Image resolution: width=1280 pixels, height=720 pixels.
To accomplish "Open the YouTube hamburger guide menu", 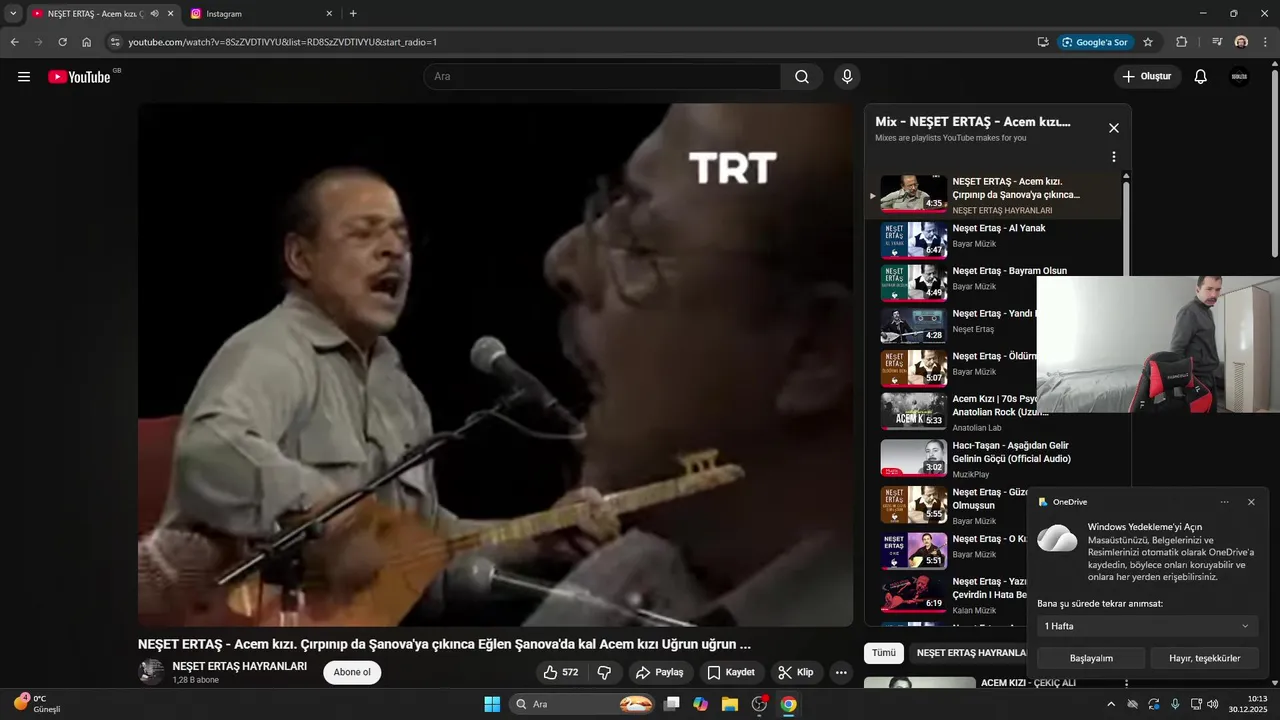I will click(24, 77).
